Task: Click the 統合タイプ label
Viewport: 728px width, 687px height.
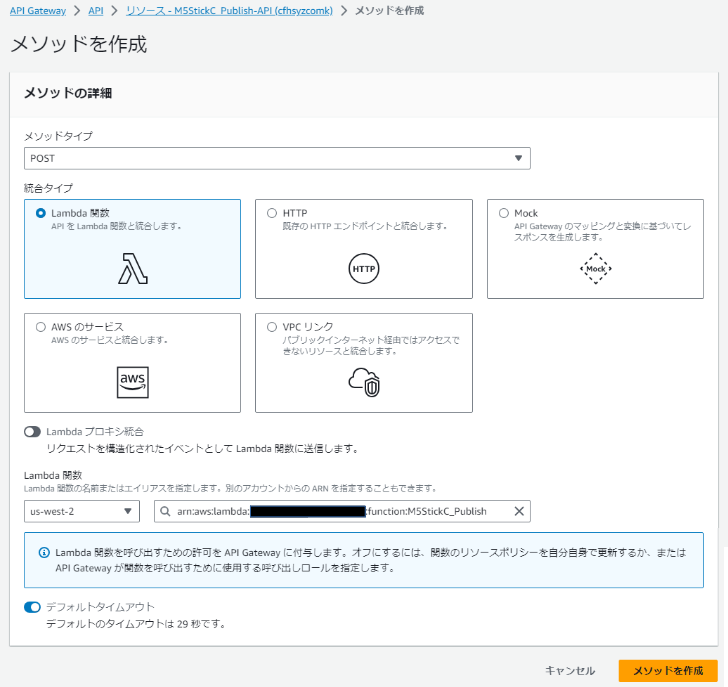Action: tap(48, 188)
